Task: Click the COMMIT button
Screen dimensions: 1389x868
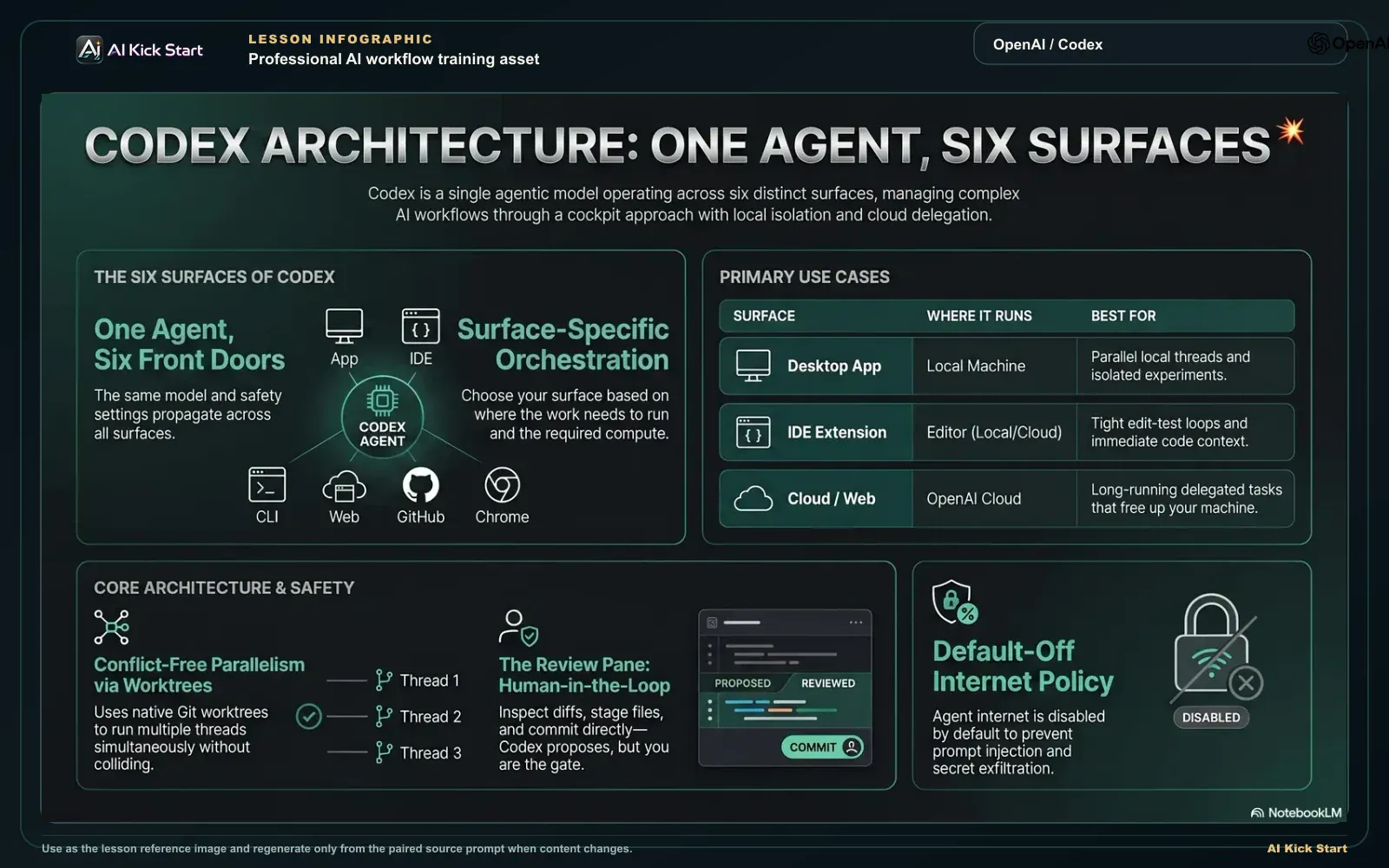Action: coord(821,746)
